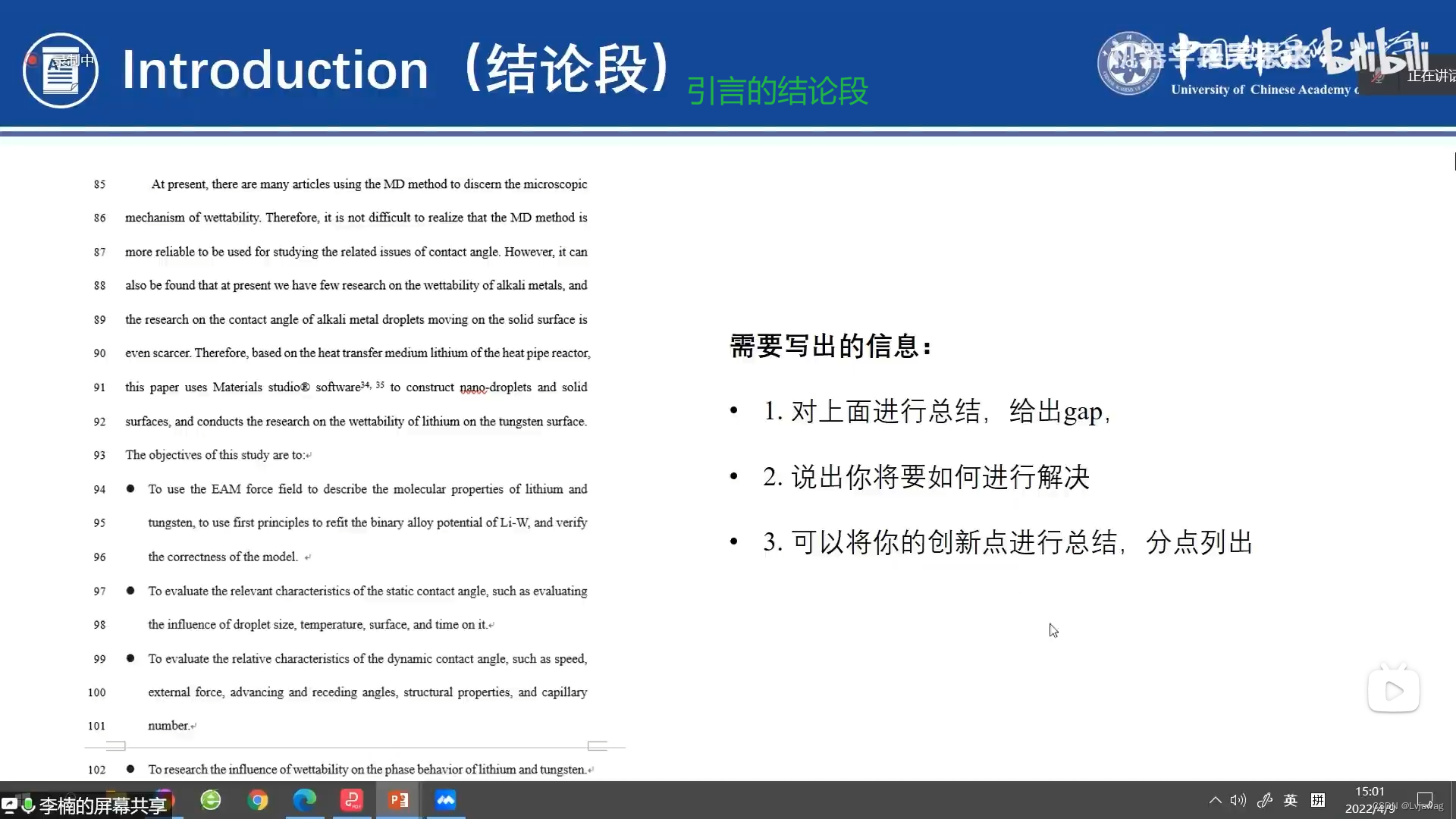
Task: Toggle the 拼 pinyin input mode
Action: [x=1318, y=800]
